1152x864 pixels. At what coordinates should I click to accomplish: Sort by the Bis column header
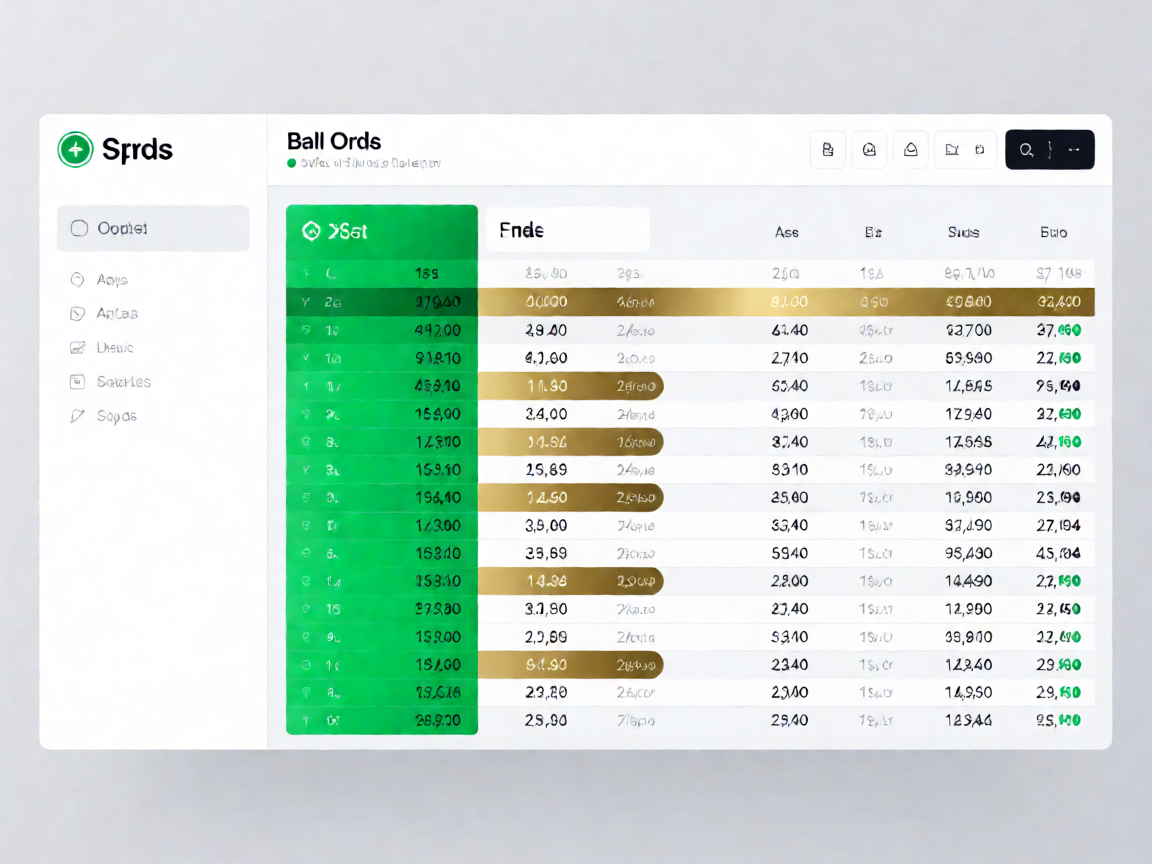pos(873,232)
